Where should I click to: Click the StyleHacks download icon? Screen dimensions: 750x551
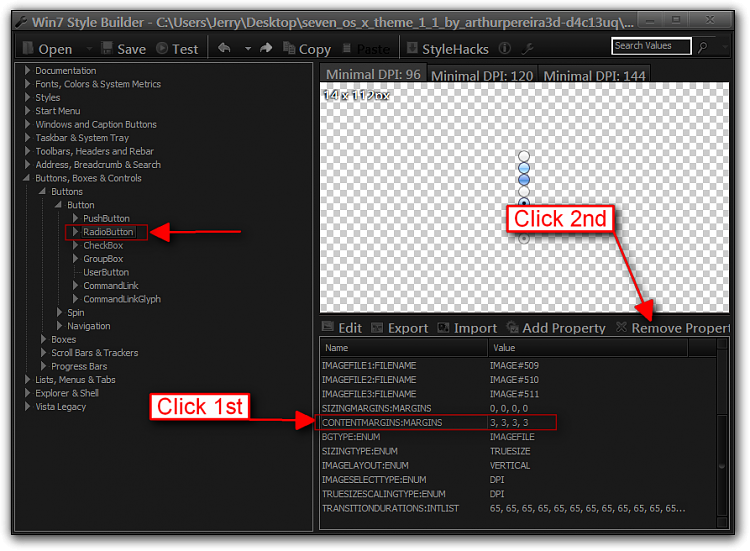[x=412, y=48]
